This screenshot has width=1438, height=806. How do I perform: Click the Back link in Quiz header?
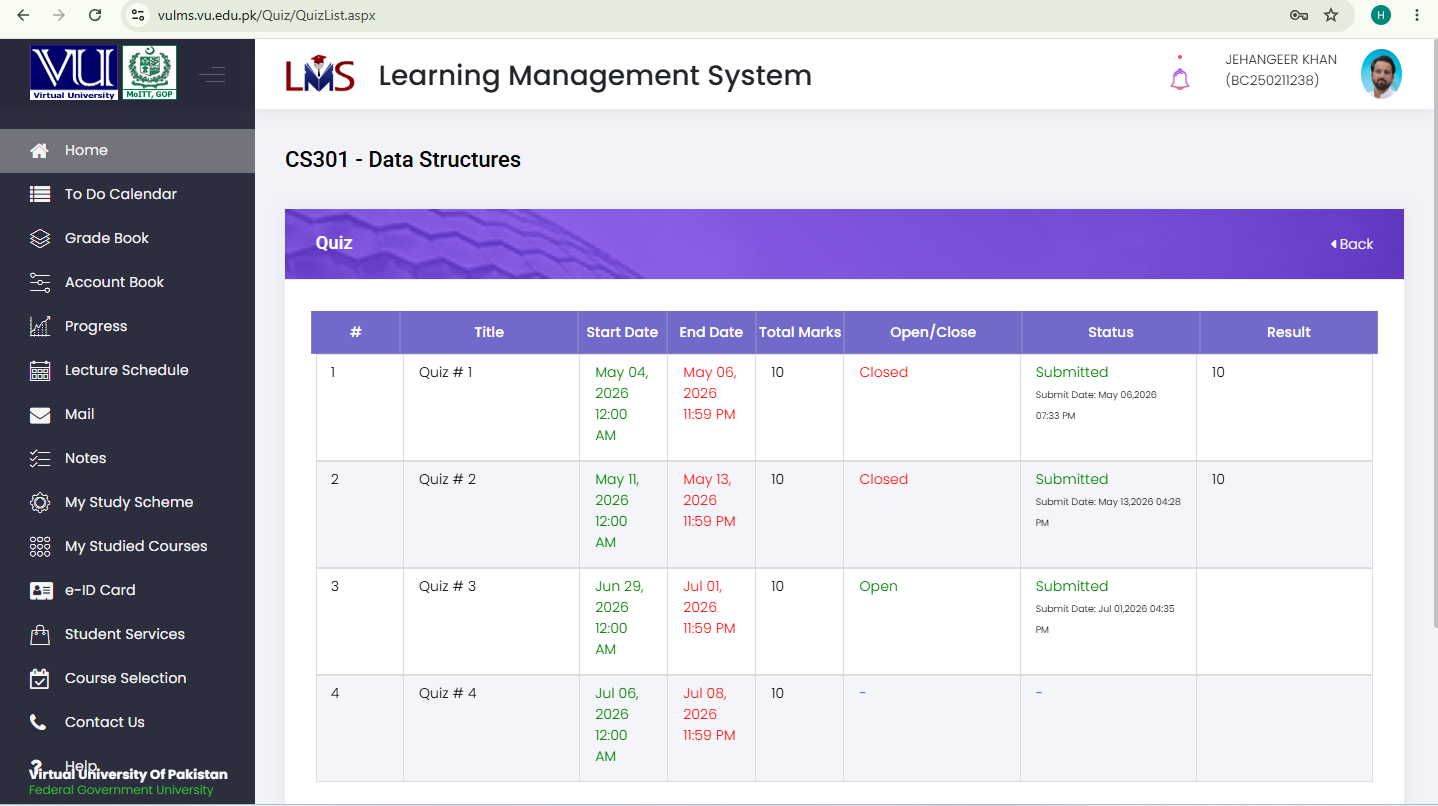(x=1352, y=244)
